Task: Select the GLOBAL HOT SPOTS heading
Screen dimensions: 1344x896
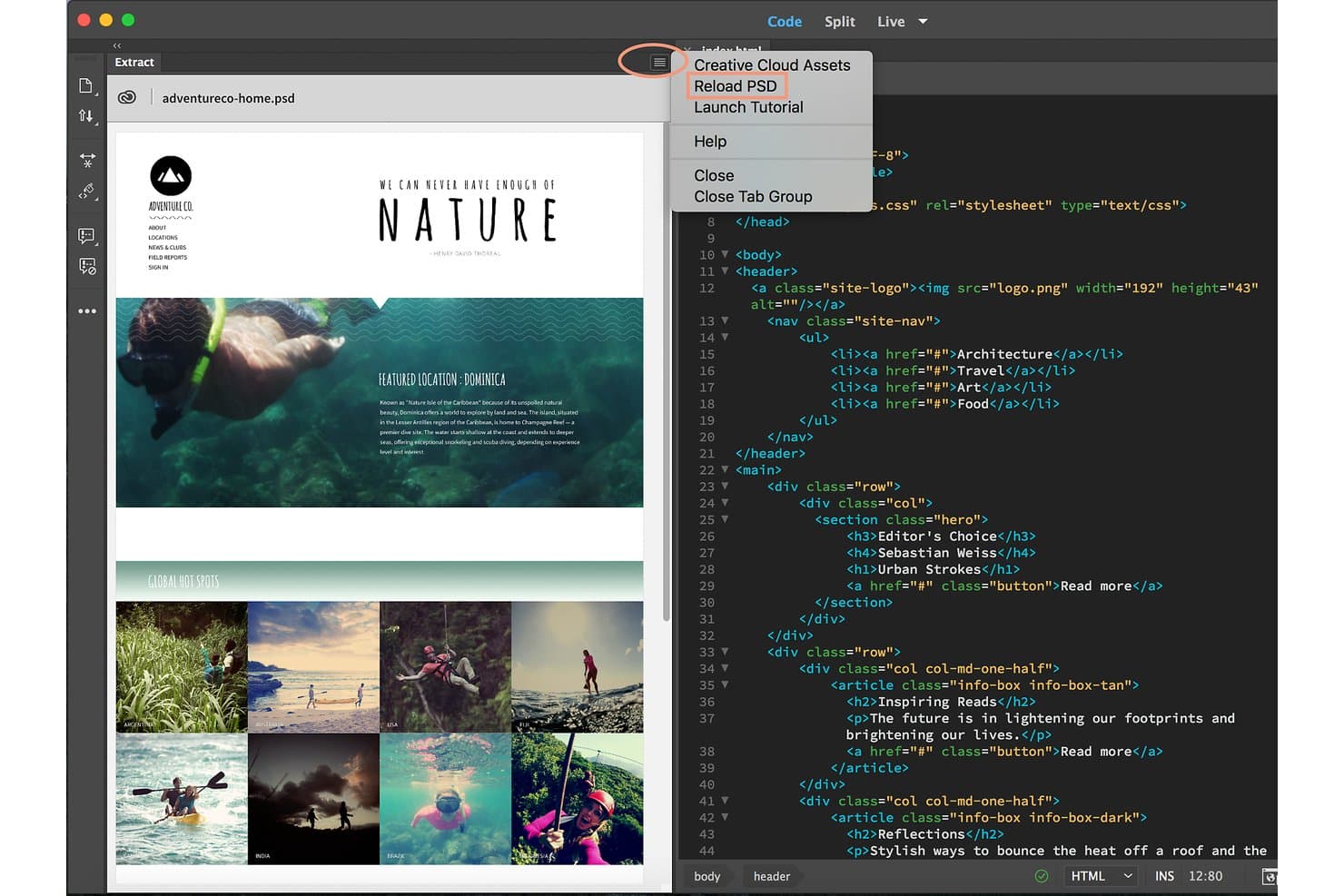Action: pyautogui.click(x=183, y=581)
